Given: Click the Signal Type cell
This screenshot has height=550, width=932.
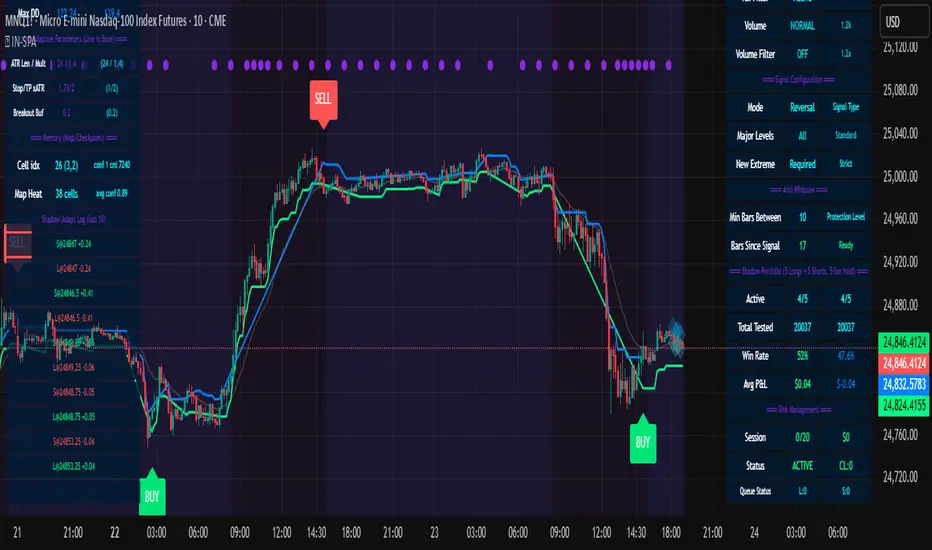Looking at the screenshot, I should point(846,107).
